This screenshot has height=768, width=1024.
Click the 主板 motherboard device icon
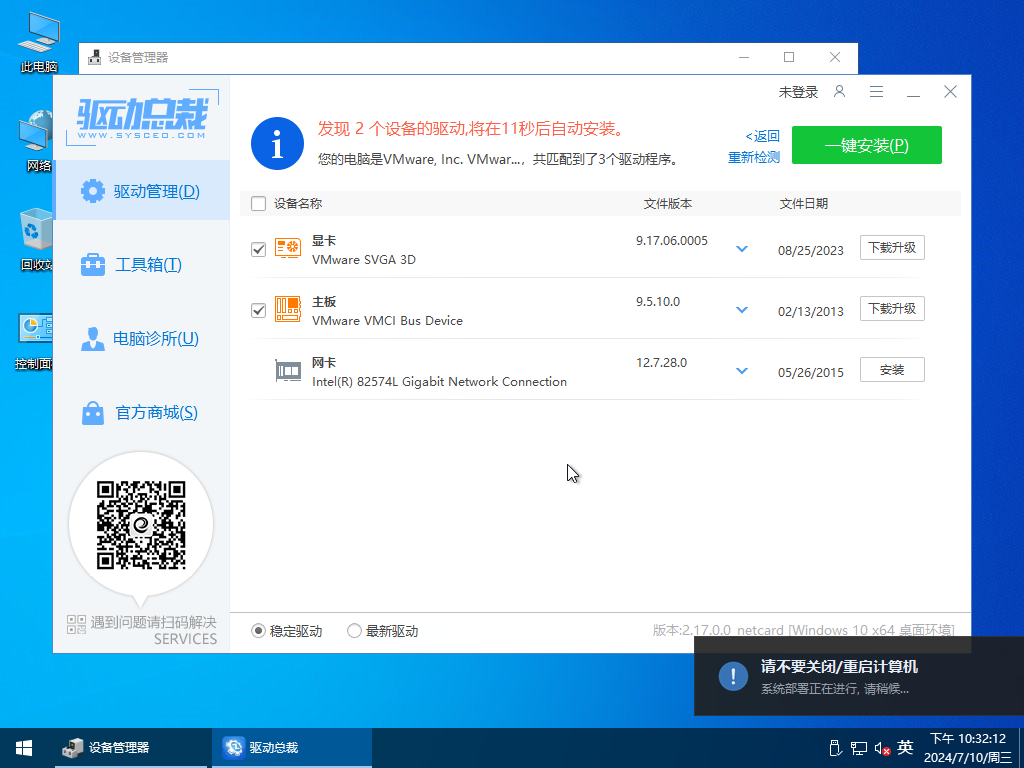tap(288, 309)
